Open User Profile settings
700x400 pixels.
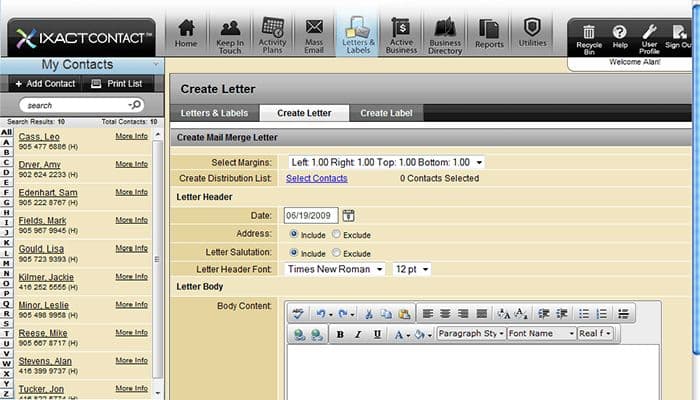click(650, 38)
